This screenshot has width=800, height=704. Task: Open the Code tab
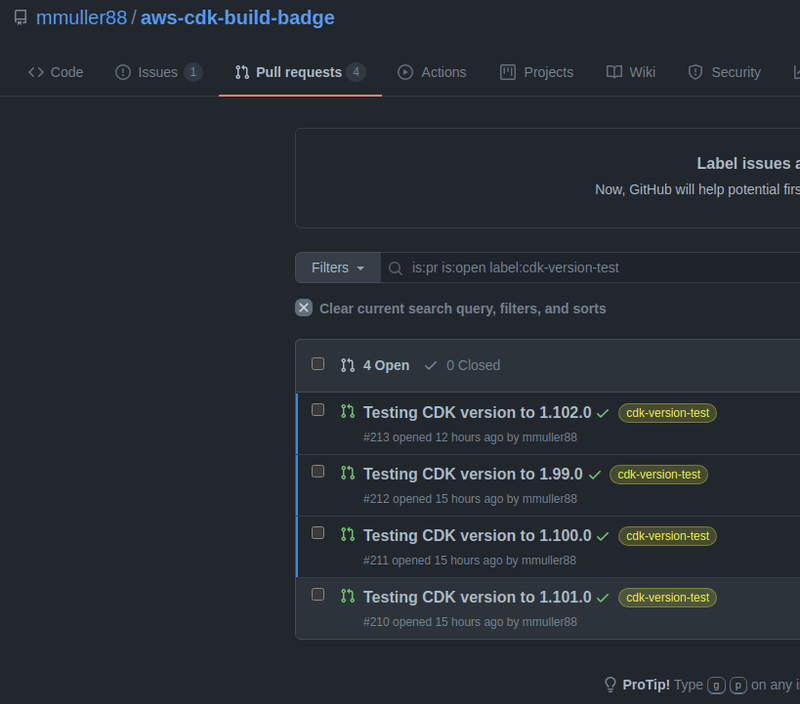pyautogui.click(x=56, y=72)
